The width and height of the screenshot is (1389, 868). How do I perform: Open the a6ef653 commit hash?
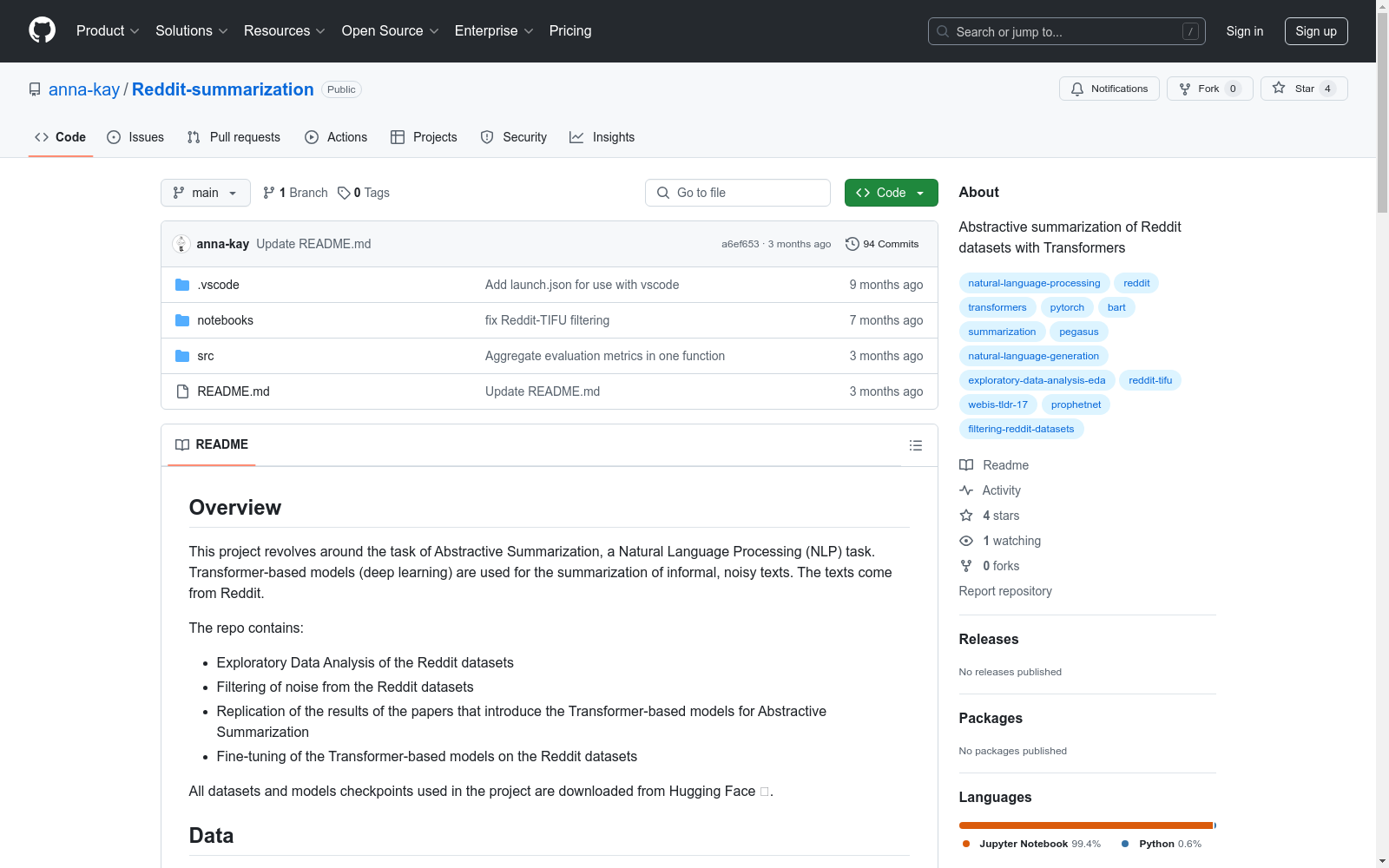tap(740, 244)
